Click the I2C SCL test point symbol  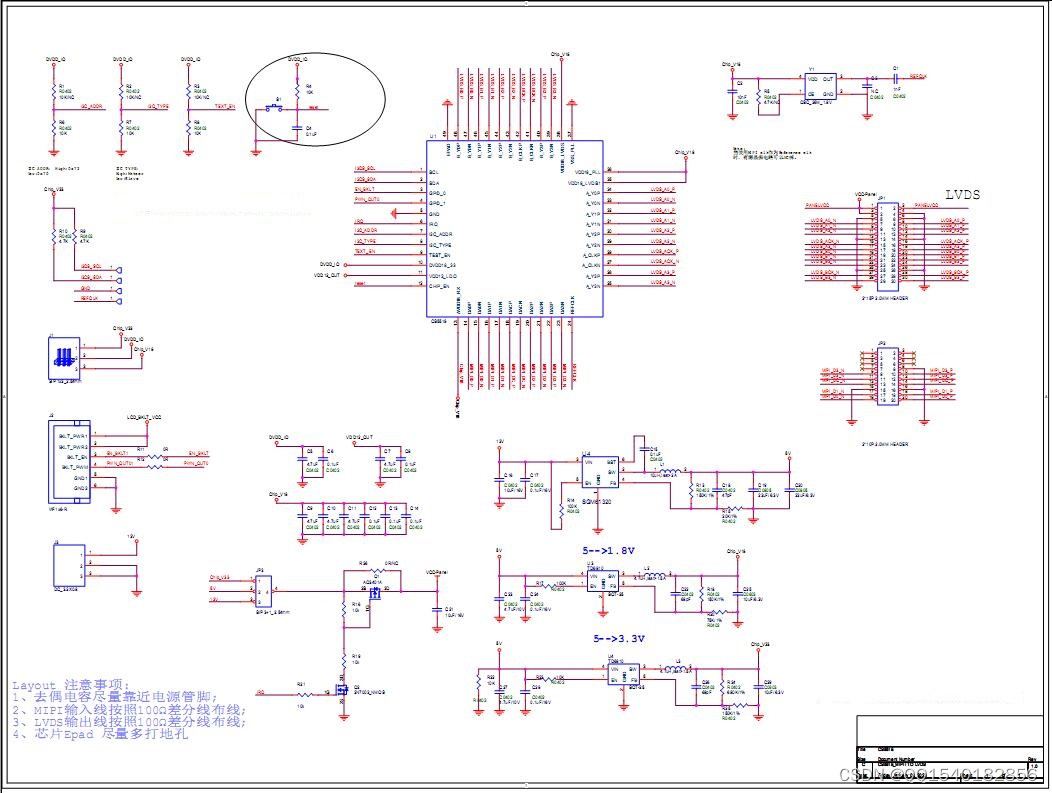pos(119,270)
